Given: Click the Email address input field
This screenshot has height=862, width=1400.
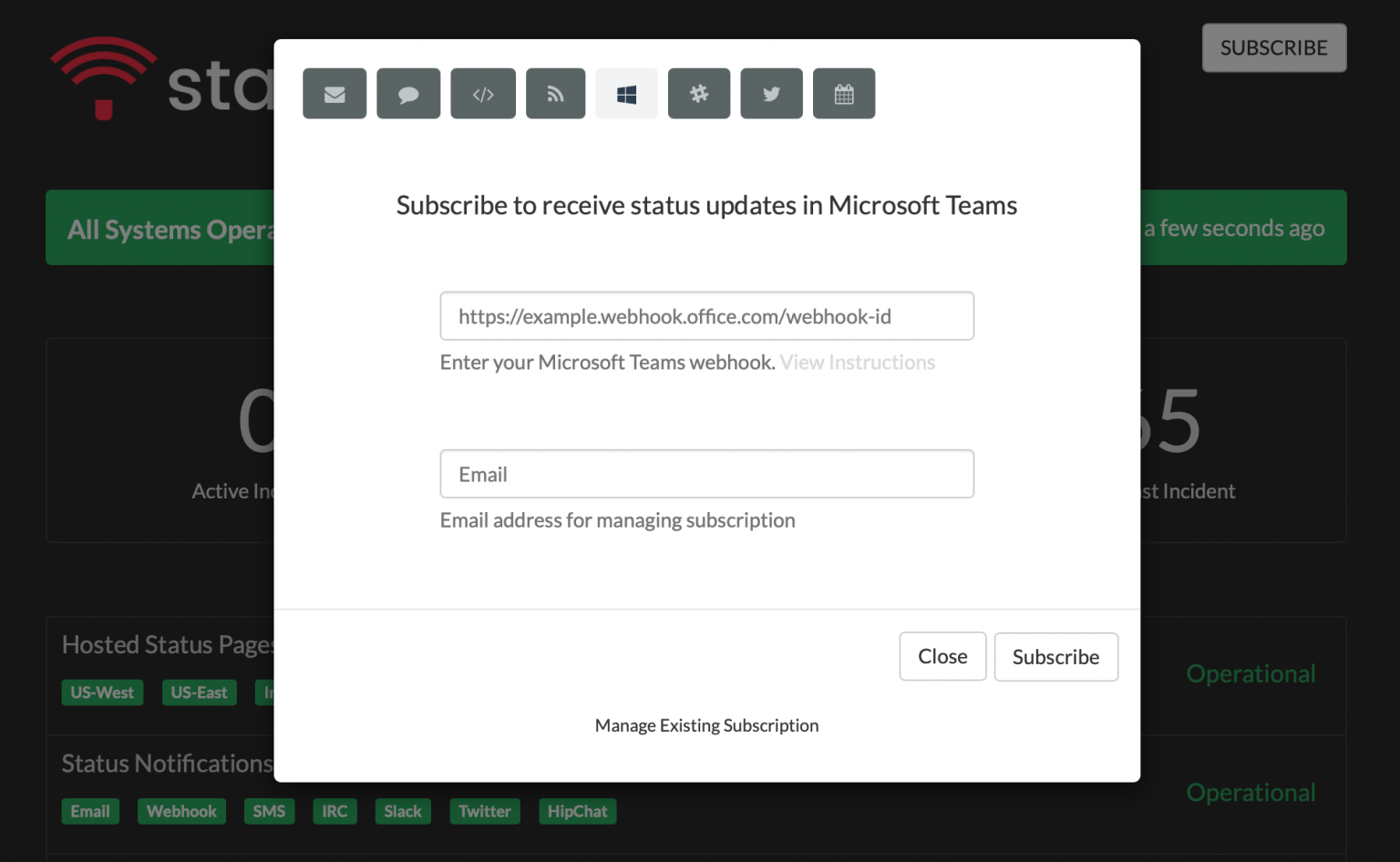Looking at the screenshot, I should (x=706, y=474).
